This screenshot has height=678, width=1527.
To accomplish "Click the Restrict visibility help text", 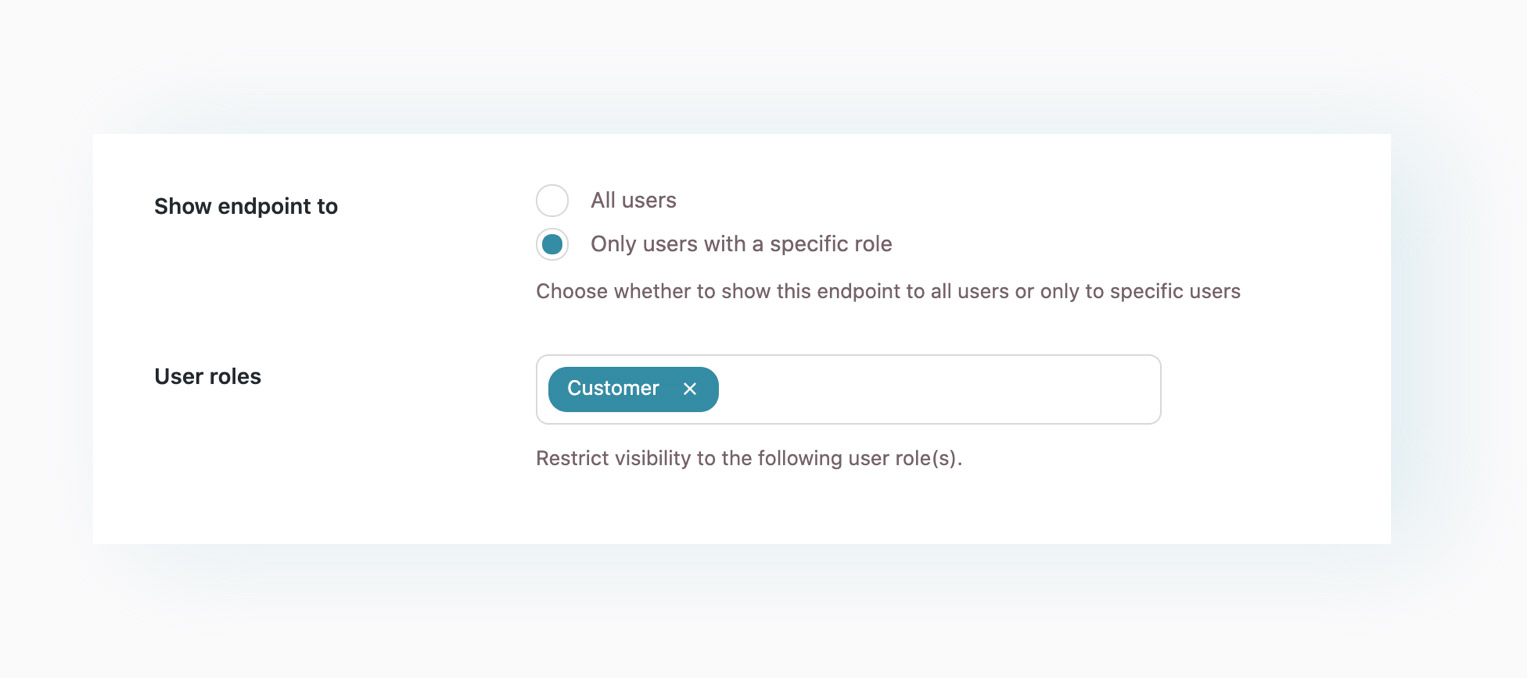I will [x=749, y=459].
